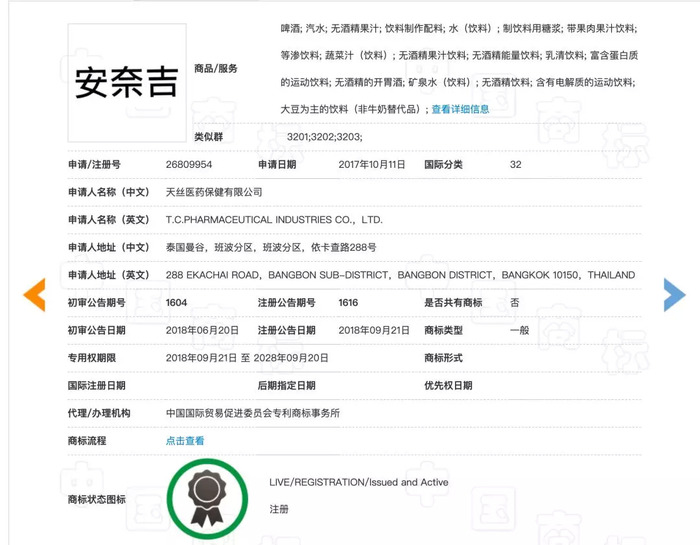This screenshot has height=545, width=700.
Task: Click goods line starting with 的运动饮料
Action: pyautogui.click(x=458, y=82)
